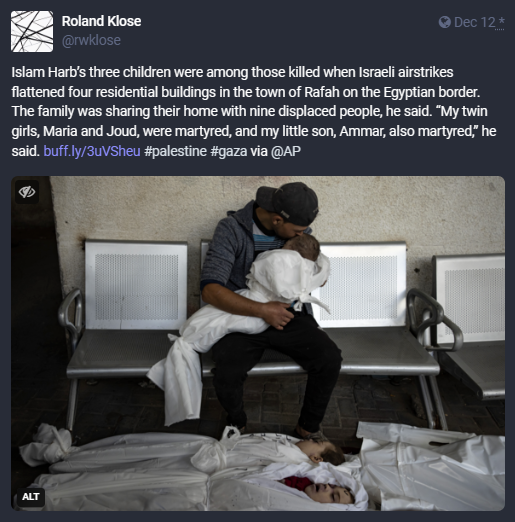Open the buff.ly/3uVSheu link

click(92, 151)
